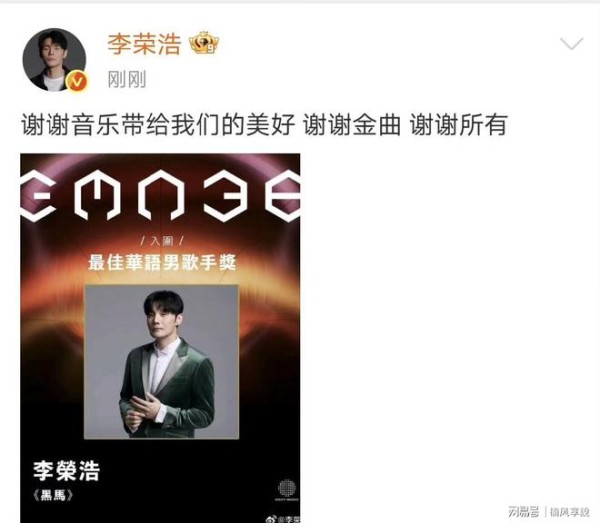Click the @李荣 watermark text on poster
This screenshot has height=523, width=600.
coord(289,520)
